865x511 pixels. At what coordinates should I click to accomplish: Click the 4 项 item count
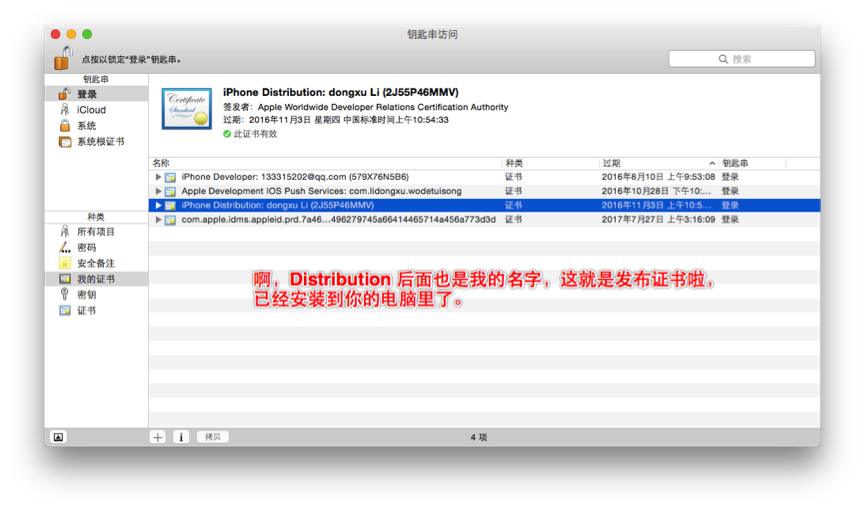coord(479,437)
